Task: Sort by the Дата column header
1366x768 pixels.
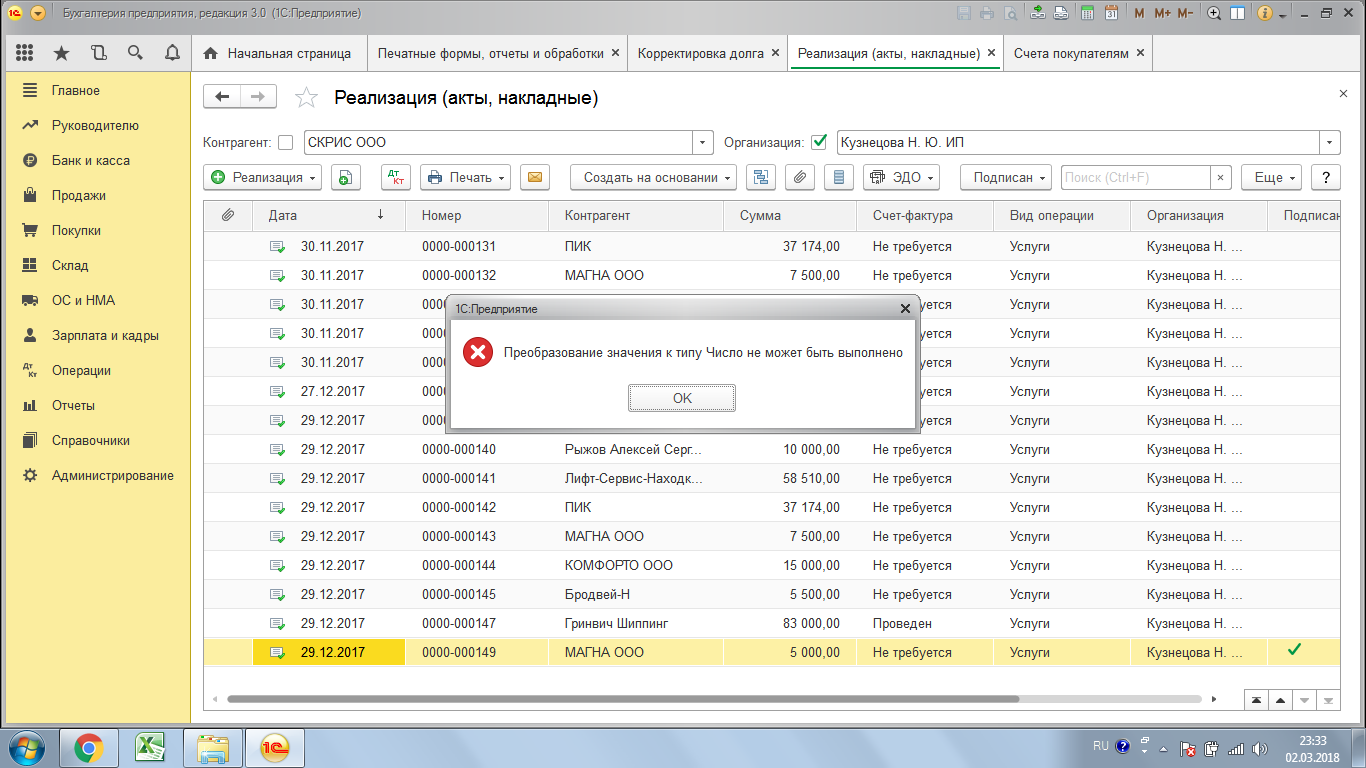Action: click(329, 215)
